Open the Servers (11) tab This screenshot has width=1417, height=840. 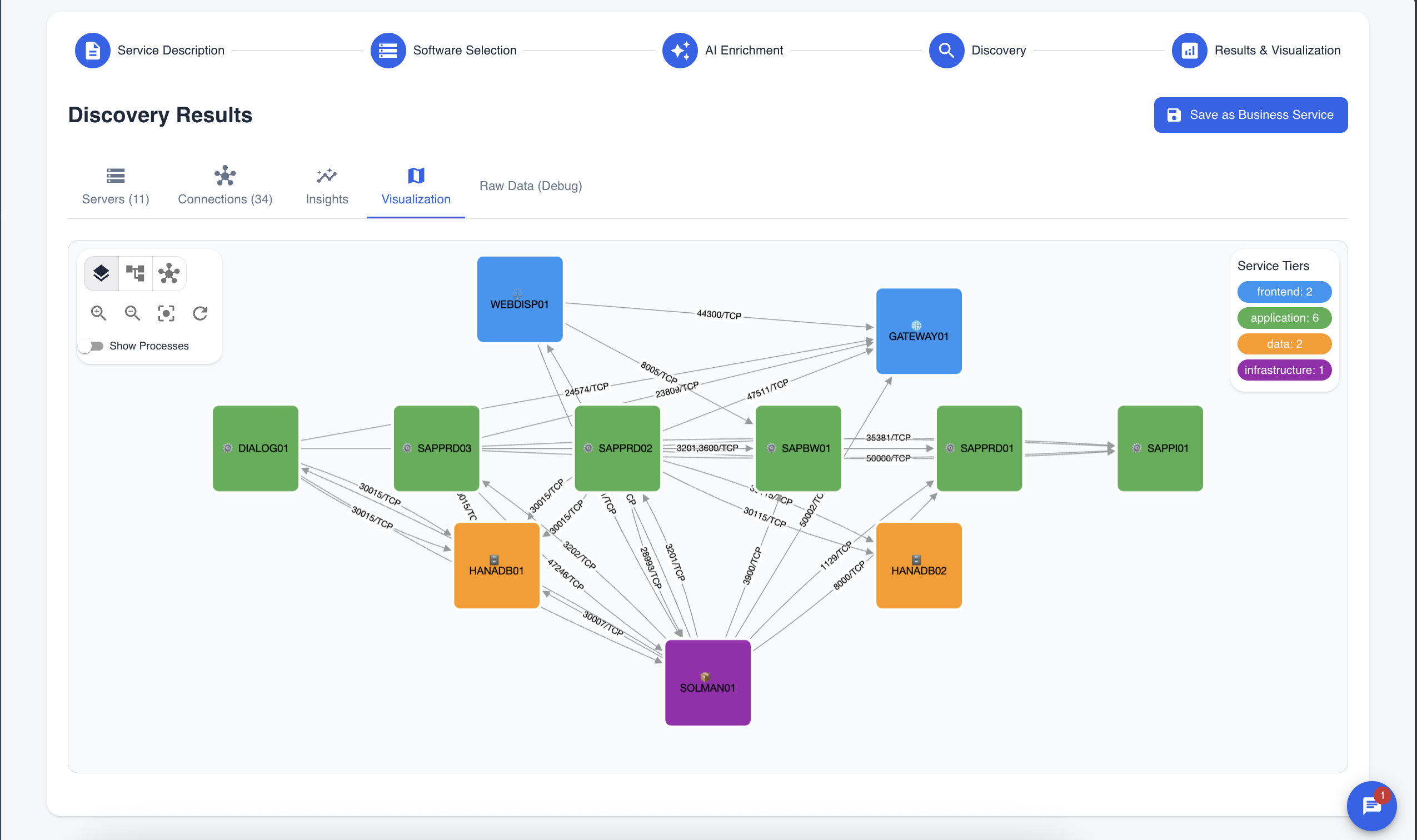tap(116, 186)
